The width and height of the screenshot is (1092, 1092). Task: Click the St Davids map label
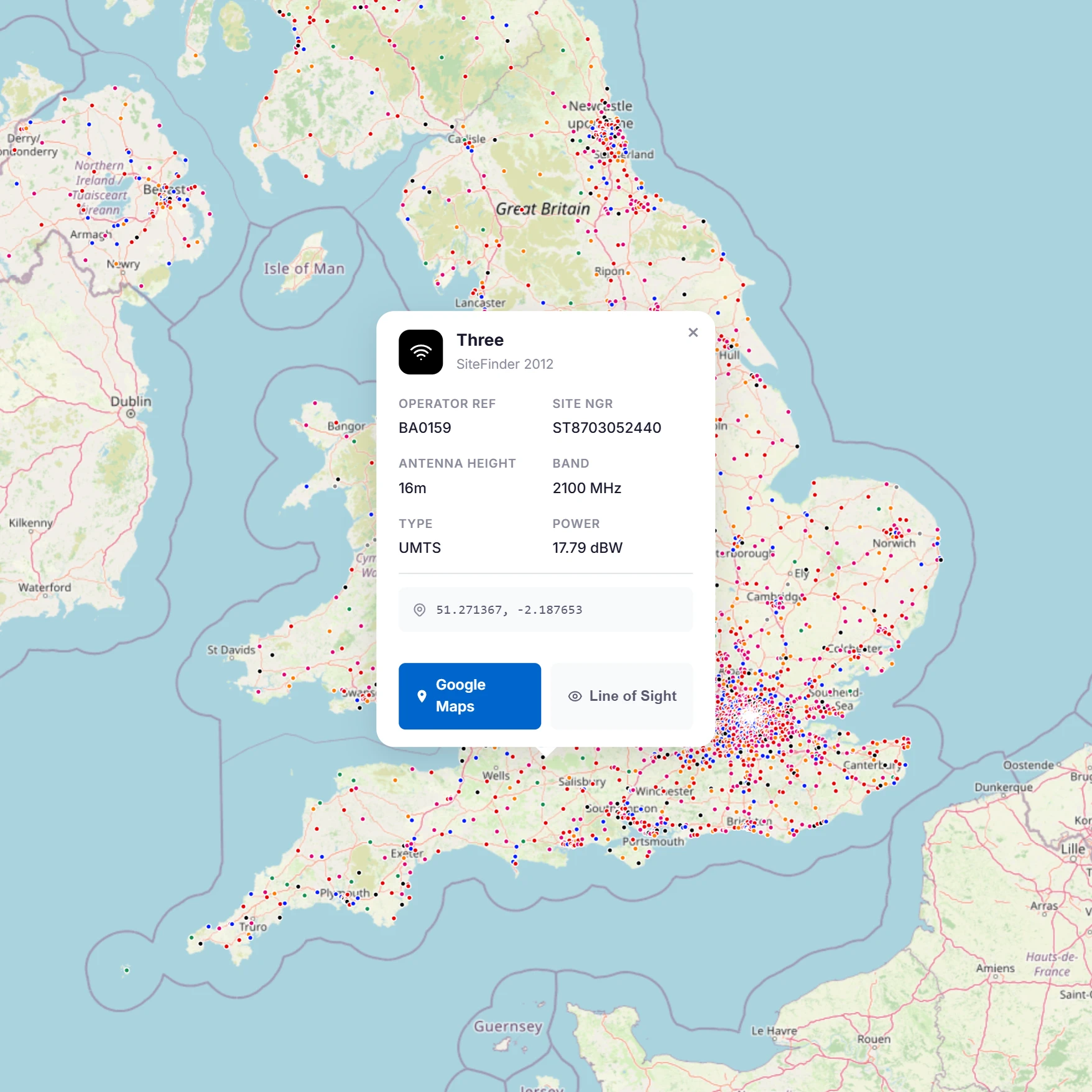231,650
